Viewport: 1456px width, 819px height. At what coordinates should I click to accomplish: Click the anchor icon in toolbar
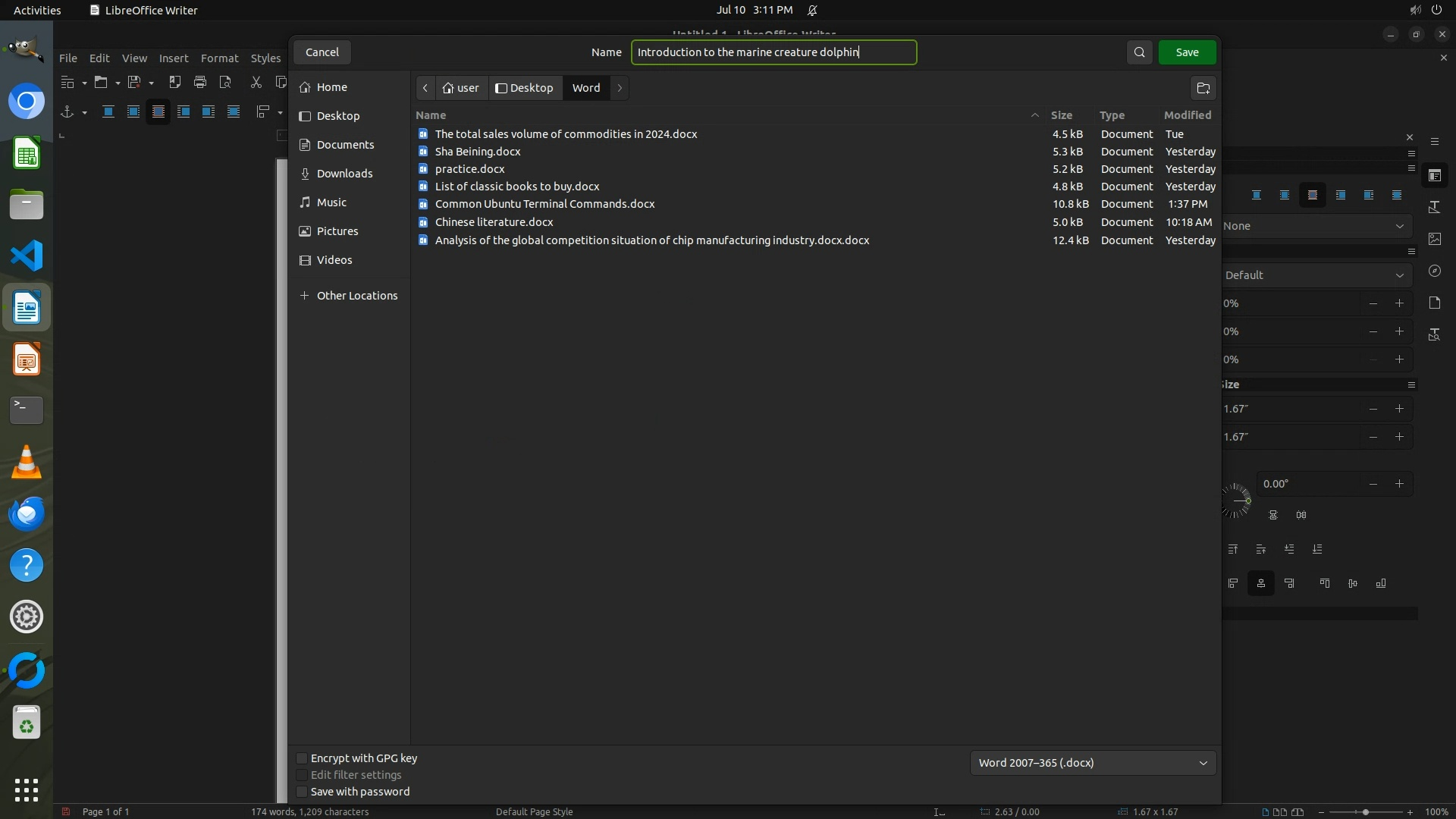click(x=67, y=112)
